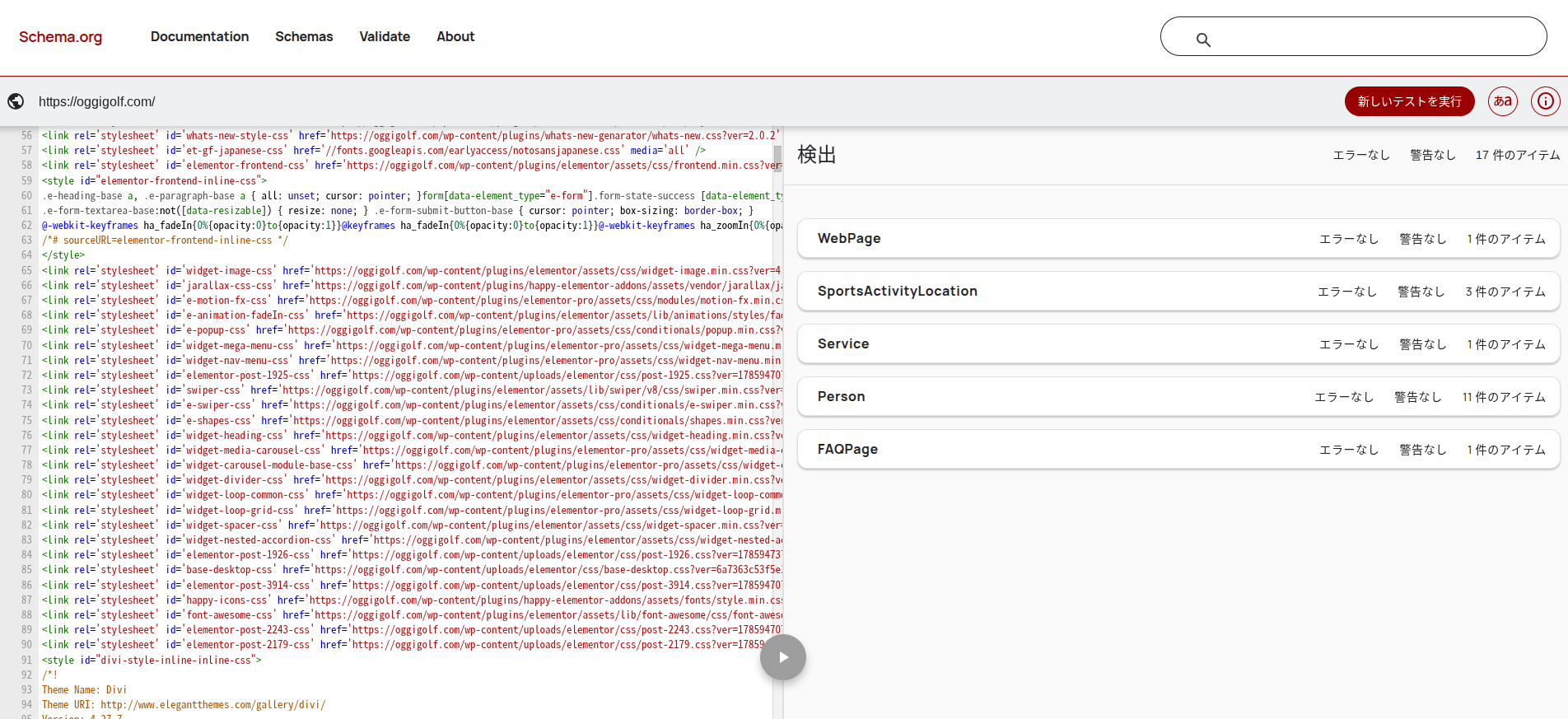The width and height of the screenshot is (1568, 719).
Task: Expand the WebPage result row
Action: tap(1178, 238)
